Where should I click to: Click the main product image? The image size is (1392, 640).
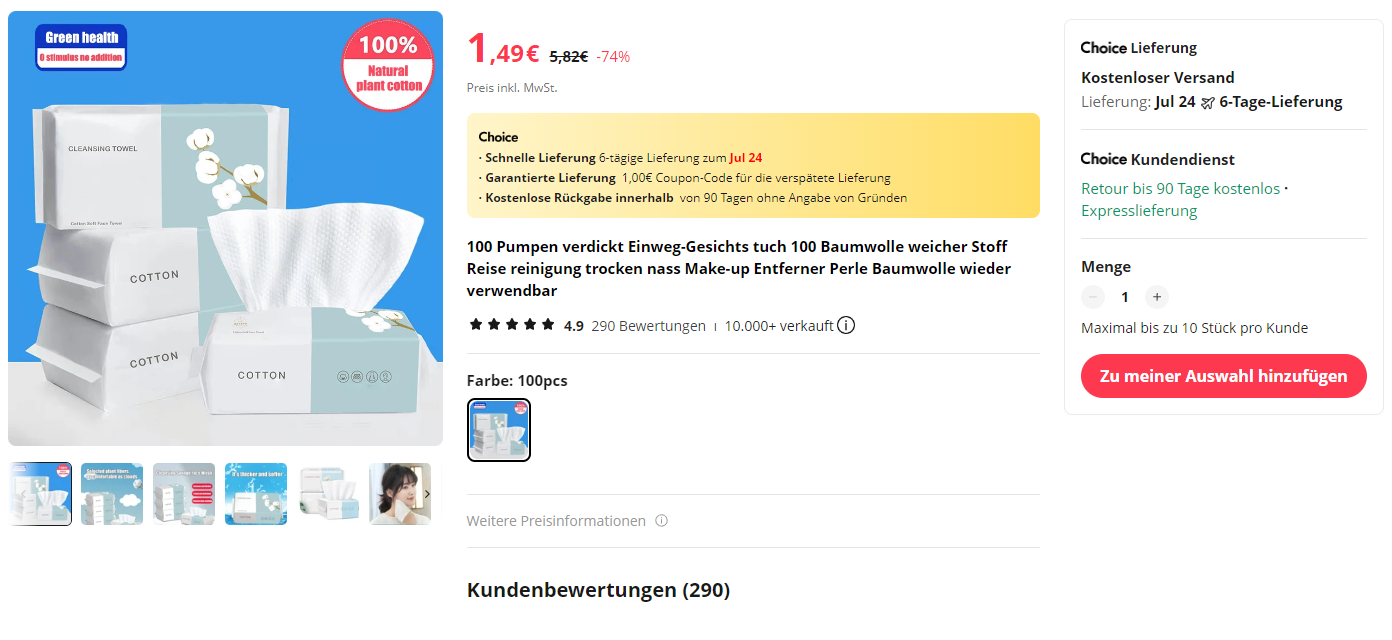click(225, 228)
